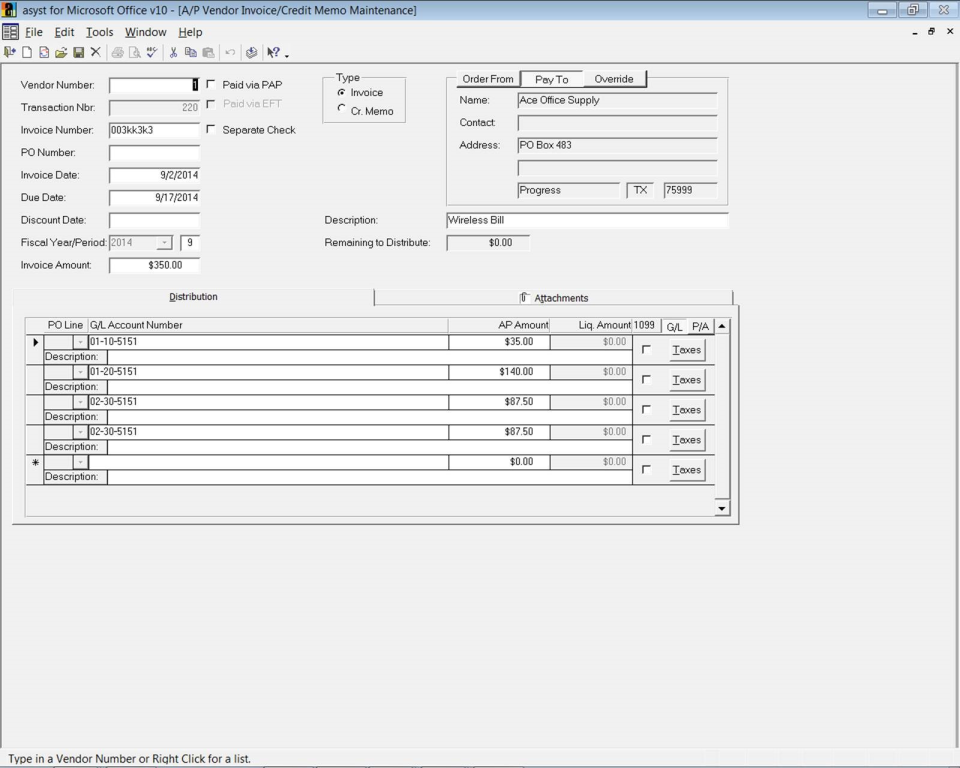Image resolution: width=960 pixels, height=768 pixels.
Task: Click the refresh document toolbar icon
Action: [44, 53]
